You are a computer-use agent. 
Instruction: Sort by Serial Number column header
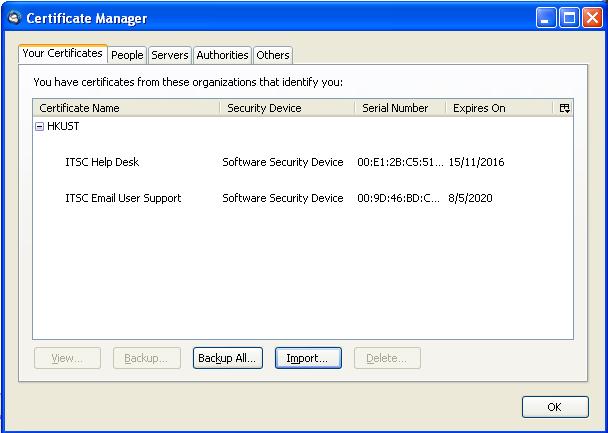(399, 108)
